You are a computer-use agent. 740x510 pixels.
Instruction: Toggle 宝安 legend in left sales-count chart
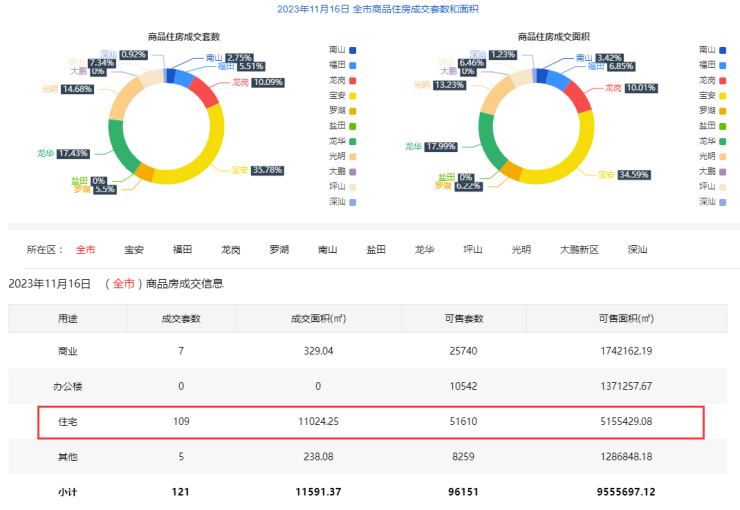342,95
